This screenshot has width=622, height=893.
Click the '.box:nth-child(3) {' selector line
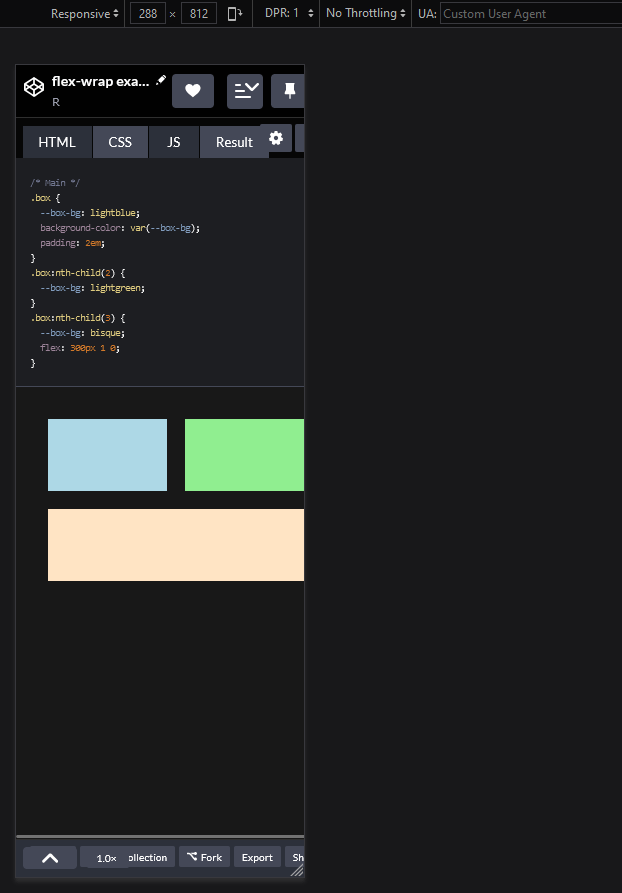(78, 318)
